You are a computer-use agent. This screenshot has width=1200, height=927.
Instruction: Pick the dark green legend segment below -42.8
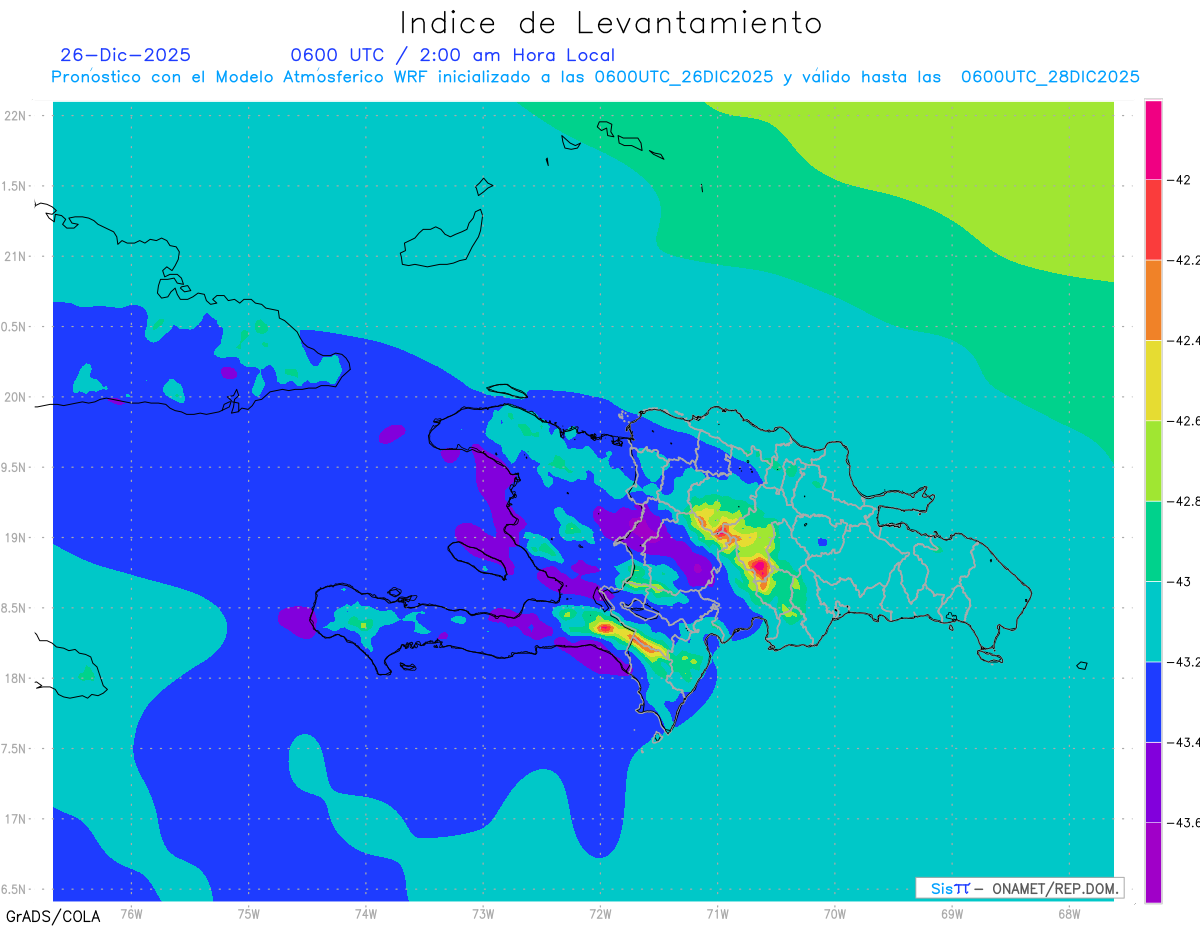pos(1153,541)
